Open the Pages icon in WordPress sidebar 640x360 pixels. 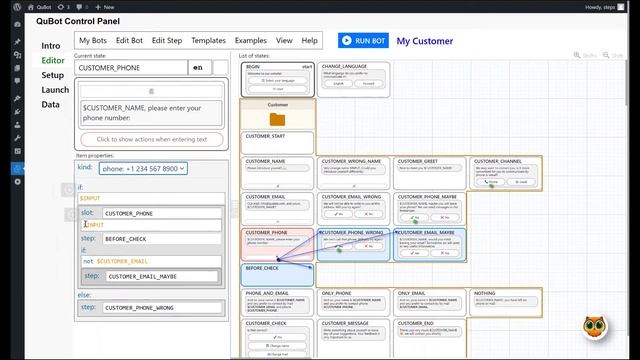(17, 68)
